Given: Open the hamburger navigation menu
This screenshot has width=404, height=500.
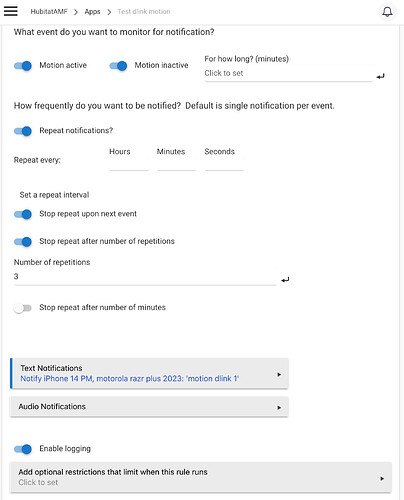Looking at the screenshot, I should click(x=11, y=11).
